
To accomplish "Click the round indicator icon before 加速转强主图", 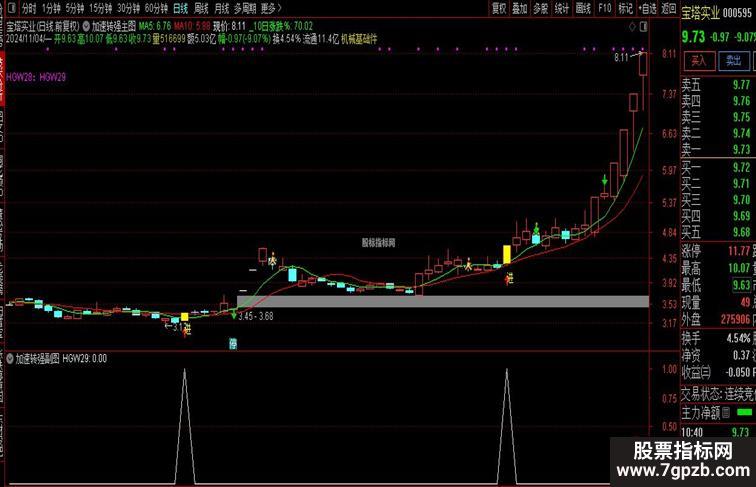I will pyautogui.click(x=86, y=26).
